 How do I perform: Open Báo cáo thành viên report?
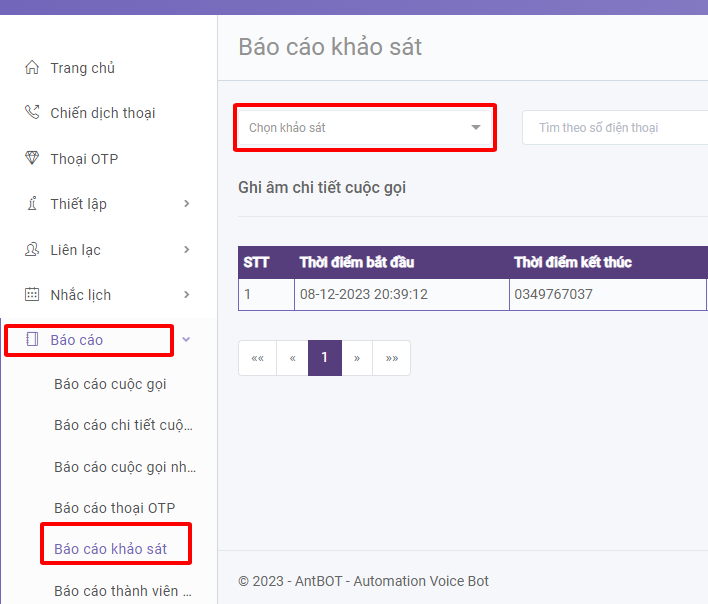(123, 591)
